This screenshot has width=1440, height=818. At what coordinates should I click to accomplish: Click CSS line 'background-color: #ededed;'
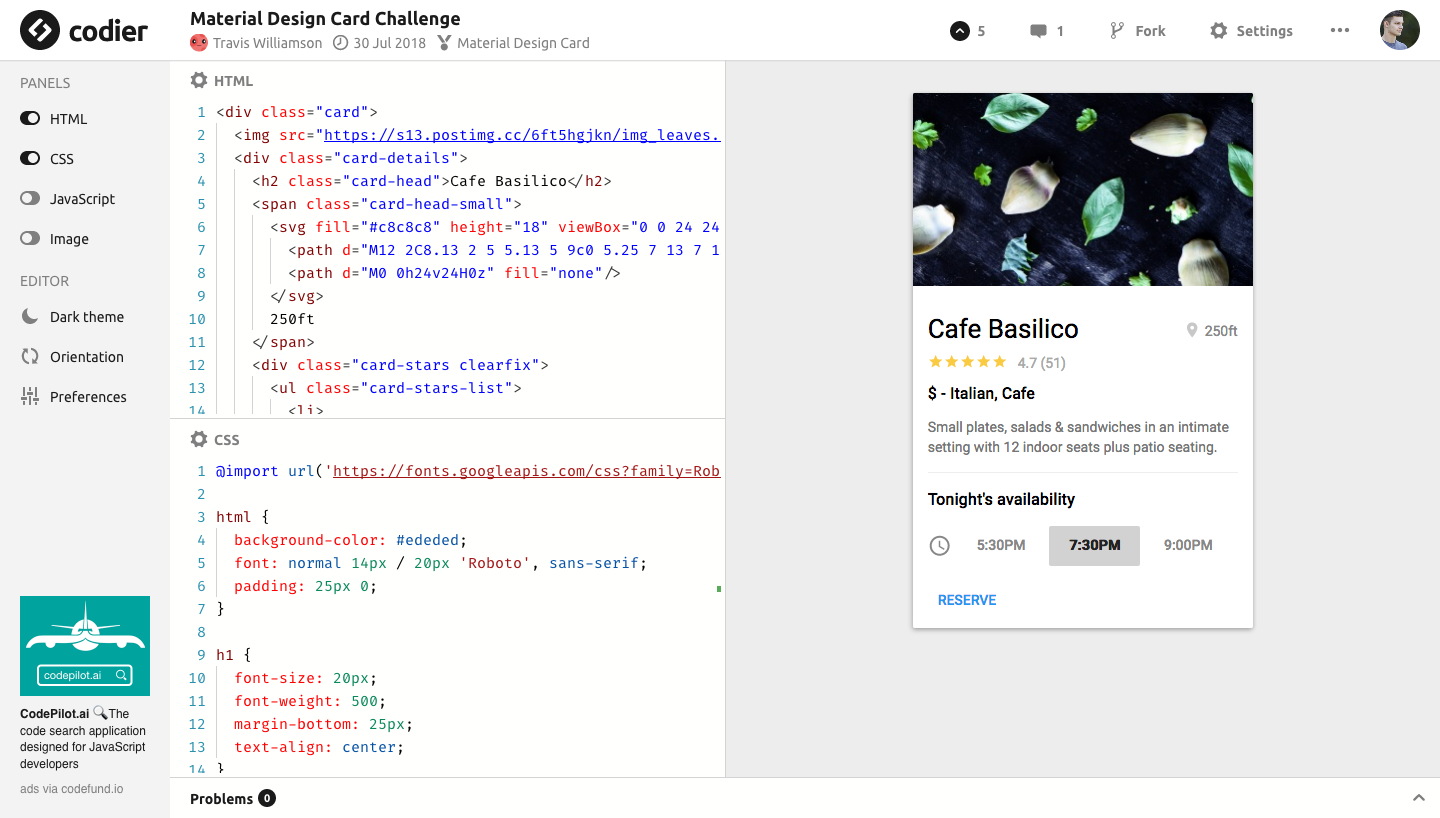click(x=350, y=540)
